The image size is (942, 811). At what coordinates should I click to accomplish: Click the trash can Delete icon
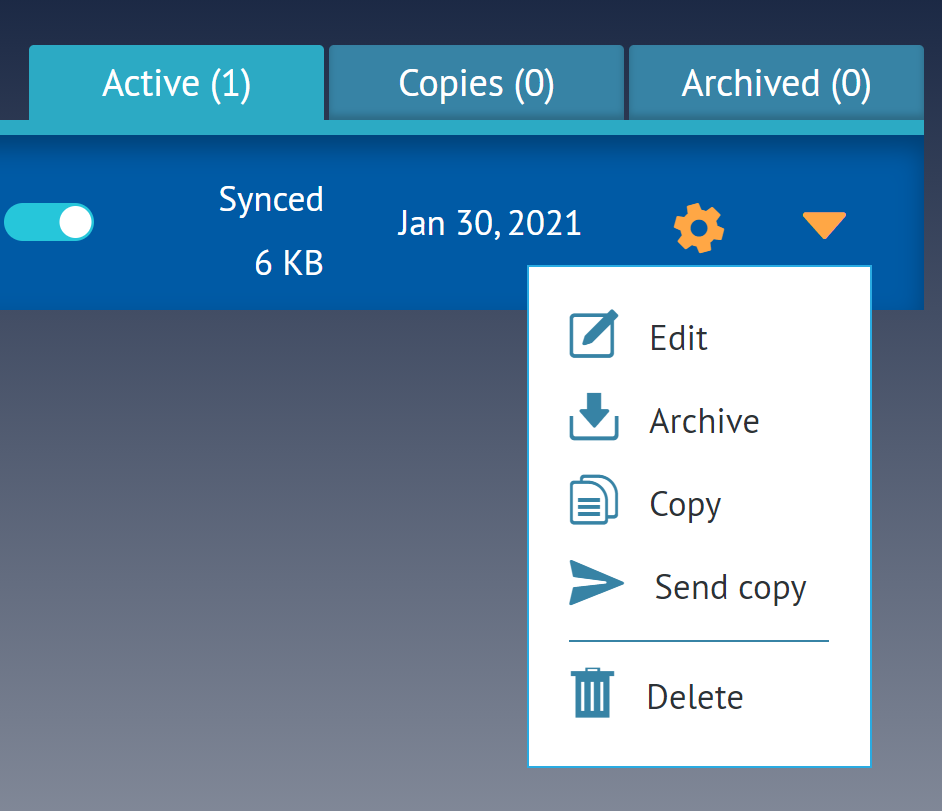pos(592,693)
